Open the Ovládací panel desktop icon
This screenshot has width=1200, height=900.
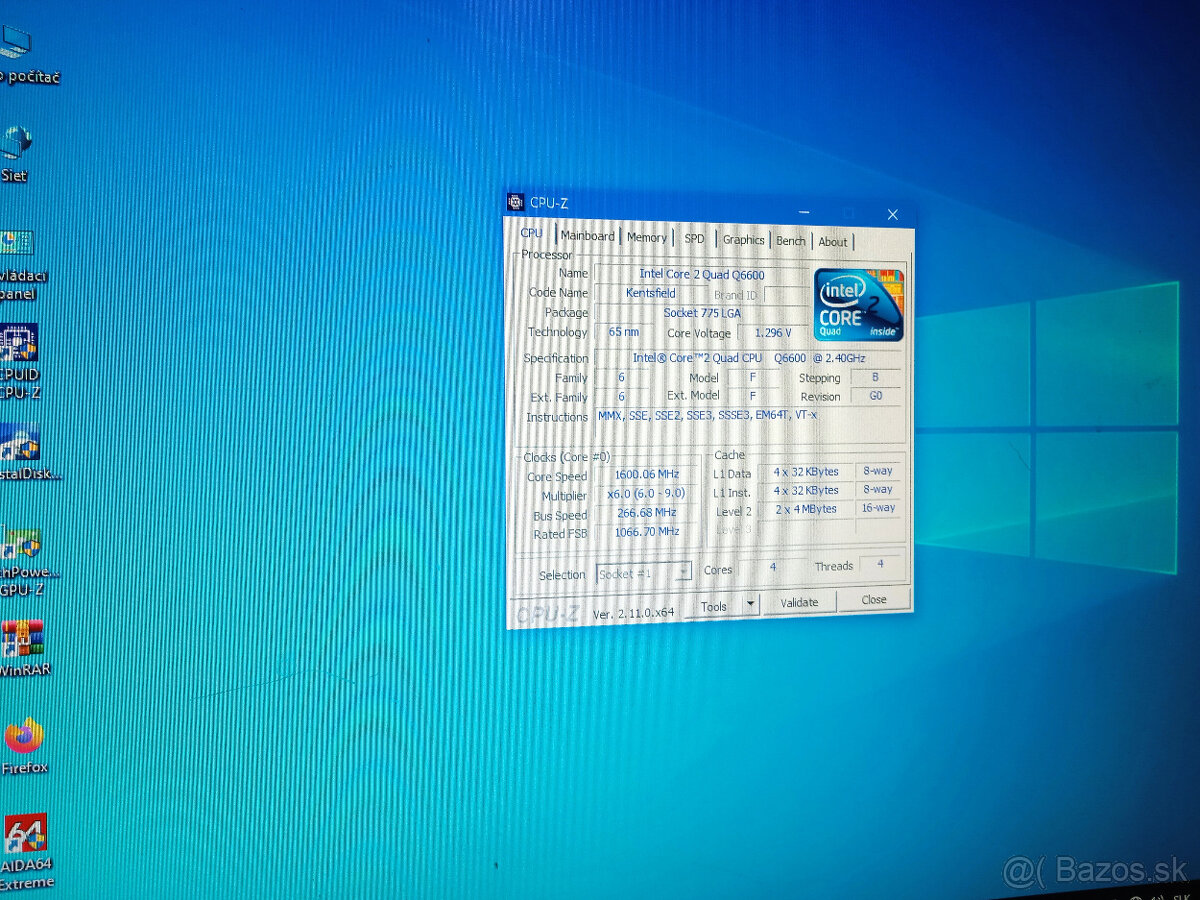pyautogui.click(x=20, y=265)
